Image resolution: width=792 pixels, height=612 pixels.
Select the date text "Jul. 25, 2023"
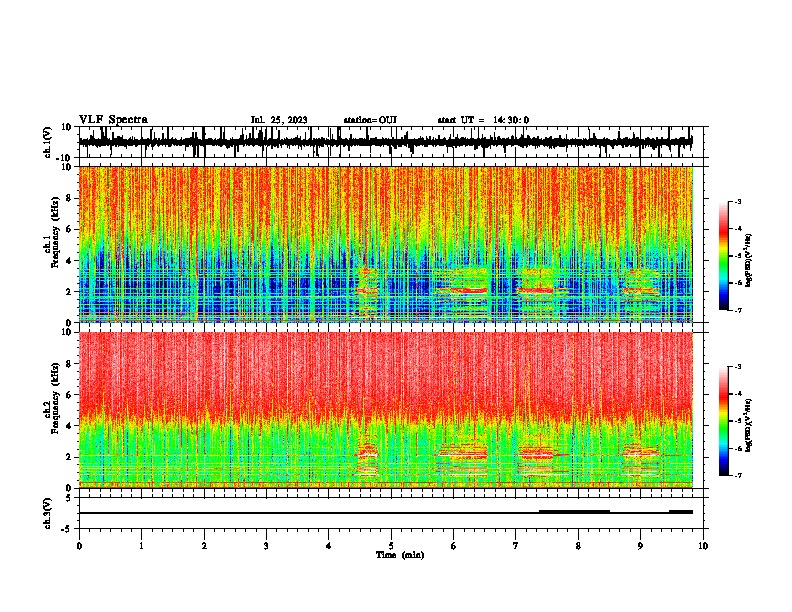coord(279,120)
